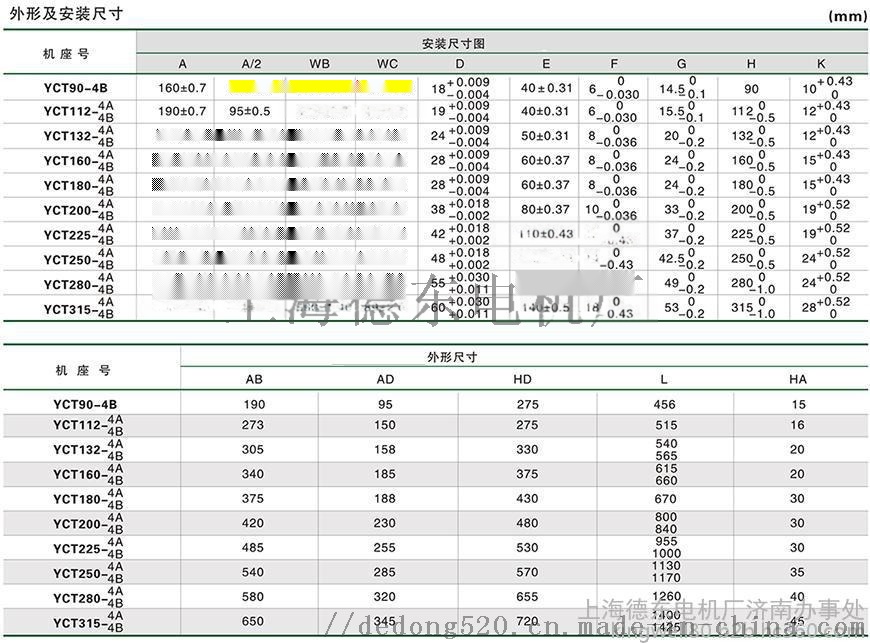Click L value 515

[x=666, y=425]
